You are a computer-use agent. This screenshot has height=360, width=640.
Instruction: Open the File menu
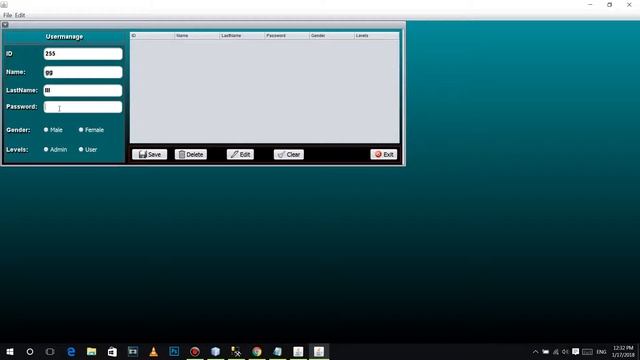tap(7, 15)
